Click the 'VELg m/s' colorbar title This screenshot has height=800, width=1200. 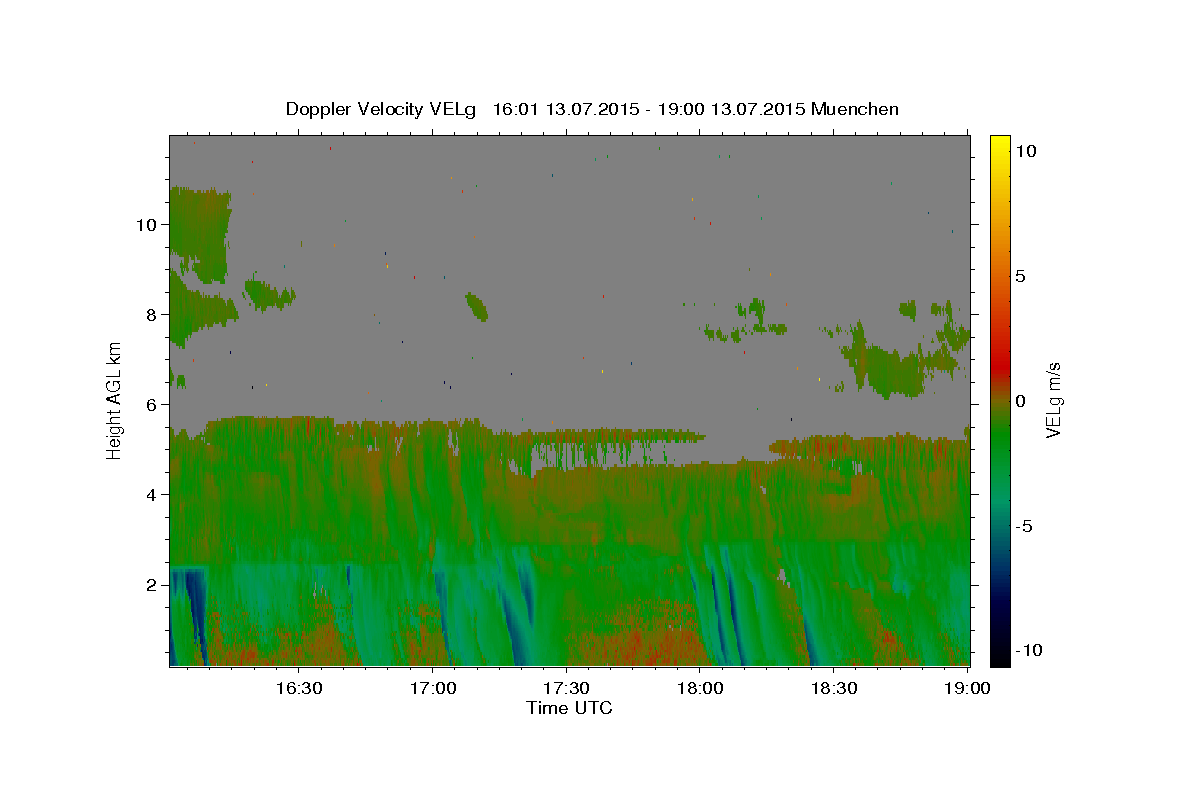click(x=1054, y=400)
